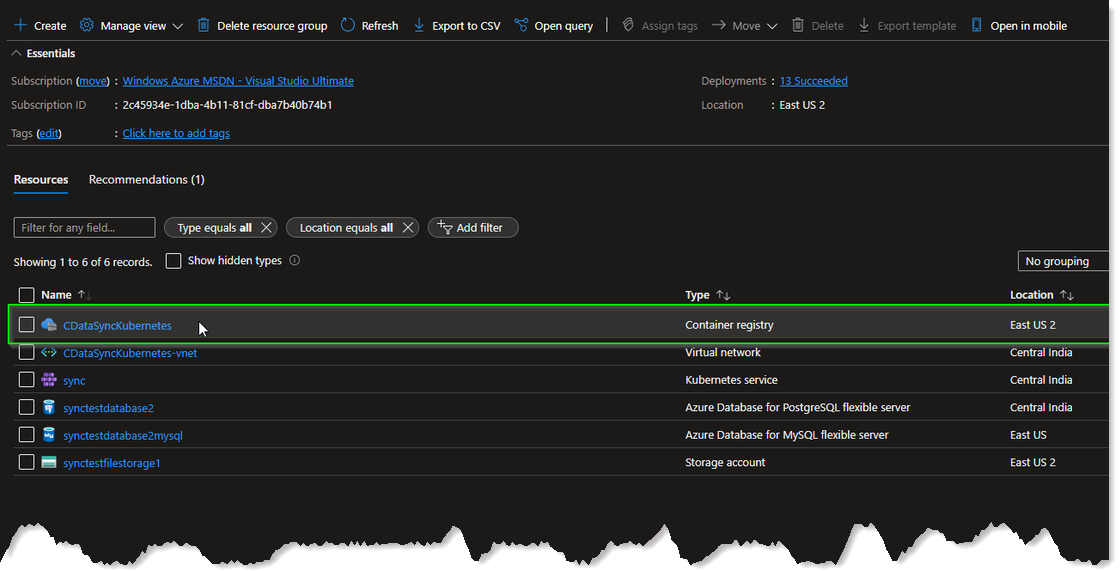Open the 13 Succeeded deployments link

813,81
